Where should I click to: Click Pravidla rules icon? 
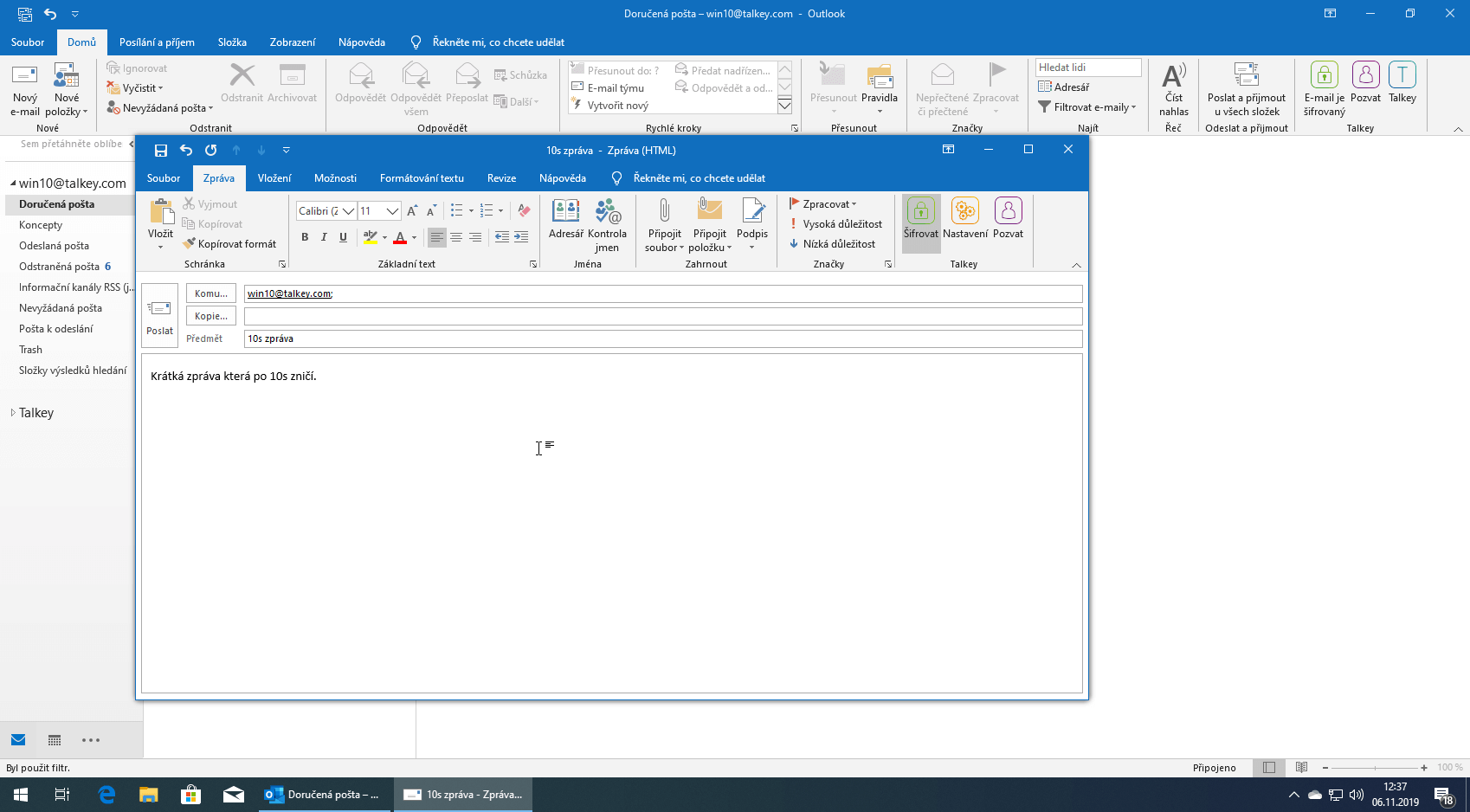[880, 89]
